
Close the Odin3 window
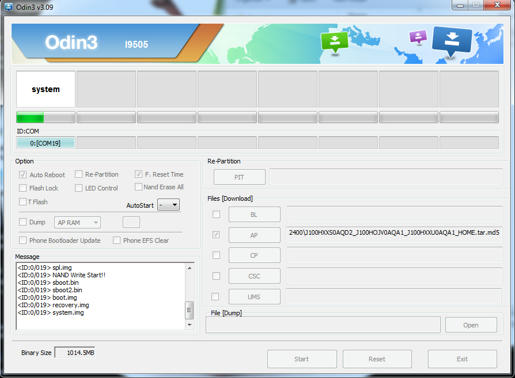(x=497, y=5)
